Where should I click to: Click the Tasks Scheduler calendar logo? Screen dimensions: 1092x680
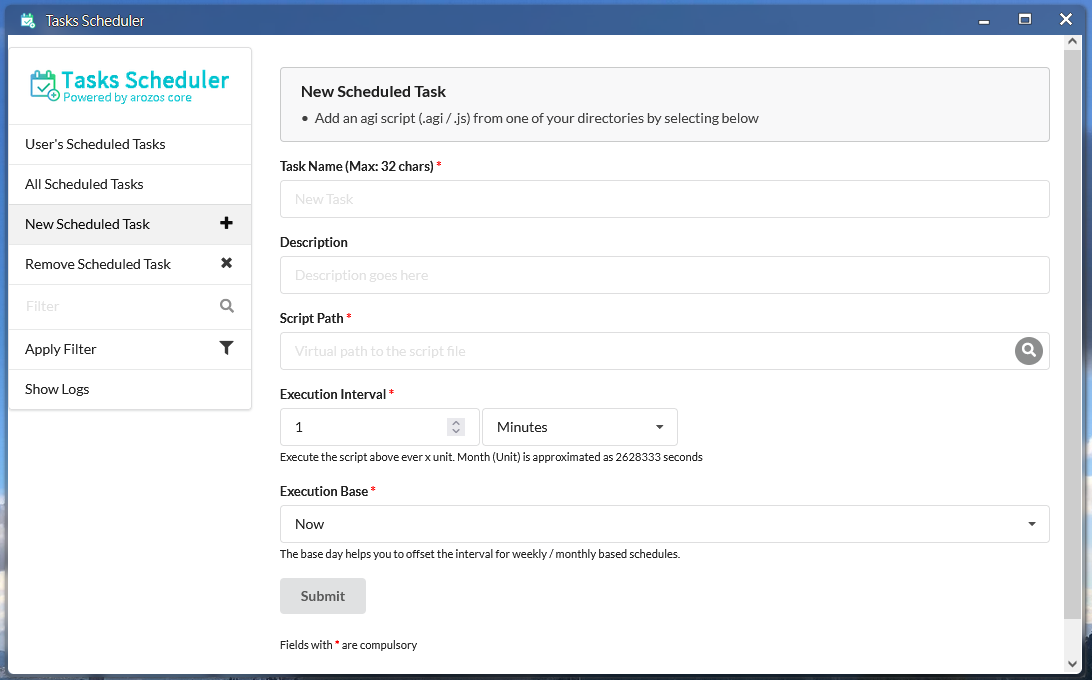tap(45, 86)
